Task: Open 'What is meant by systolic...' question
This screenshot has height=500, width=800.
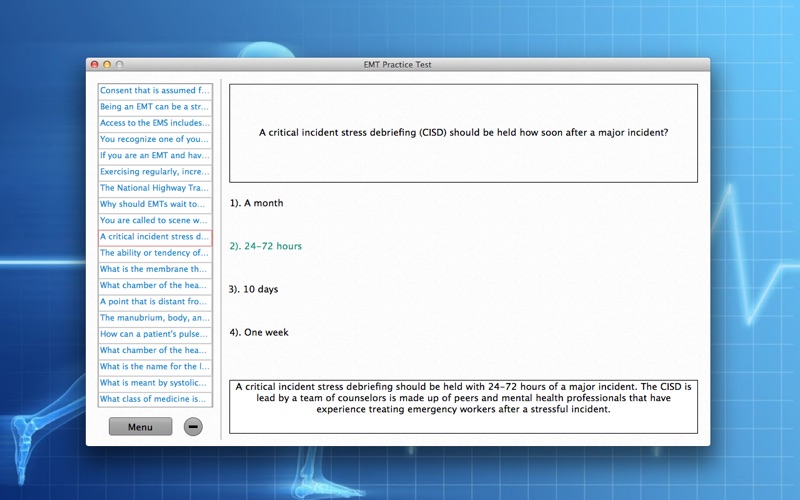Action: point(155,383)
